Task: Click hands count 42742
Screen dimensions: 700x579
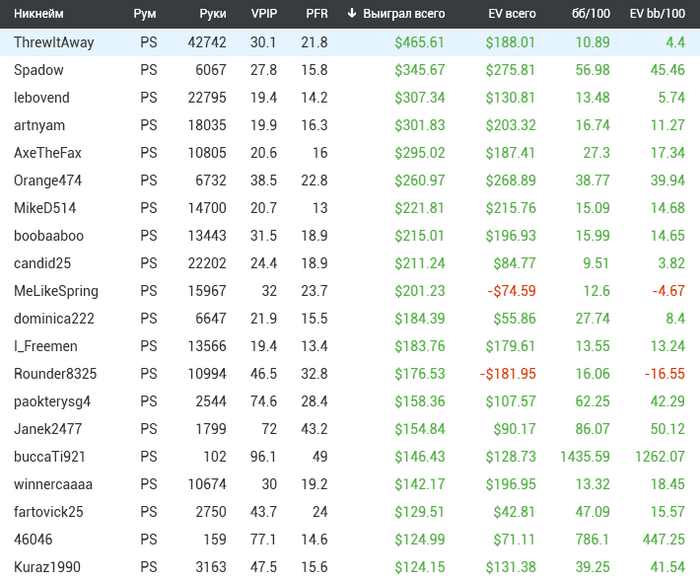Action: click(207, 42)
